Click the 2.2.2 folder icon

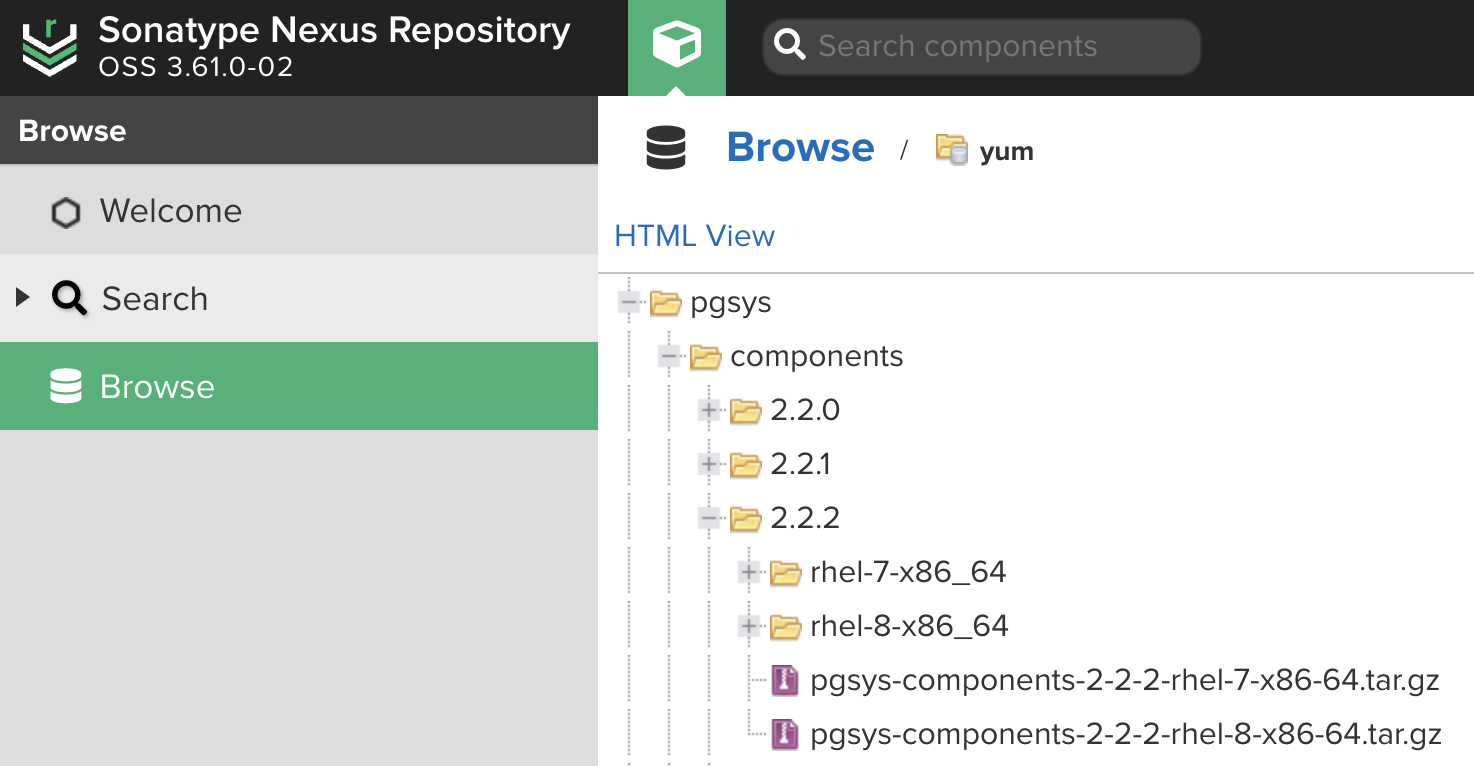[x=745, y=519]
